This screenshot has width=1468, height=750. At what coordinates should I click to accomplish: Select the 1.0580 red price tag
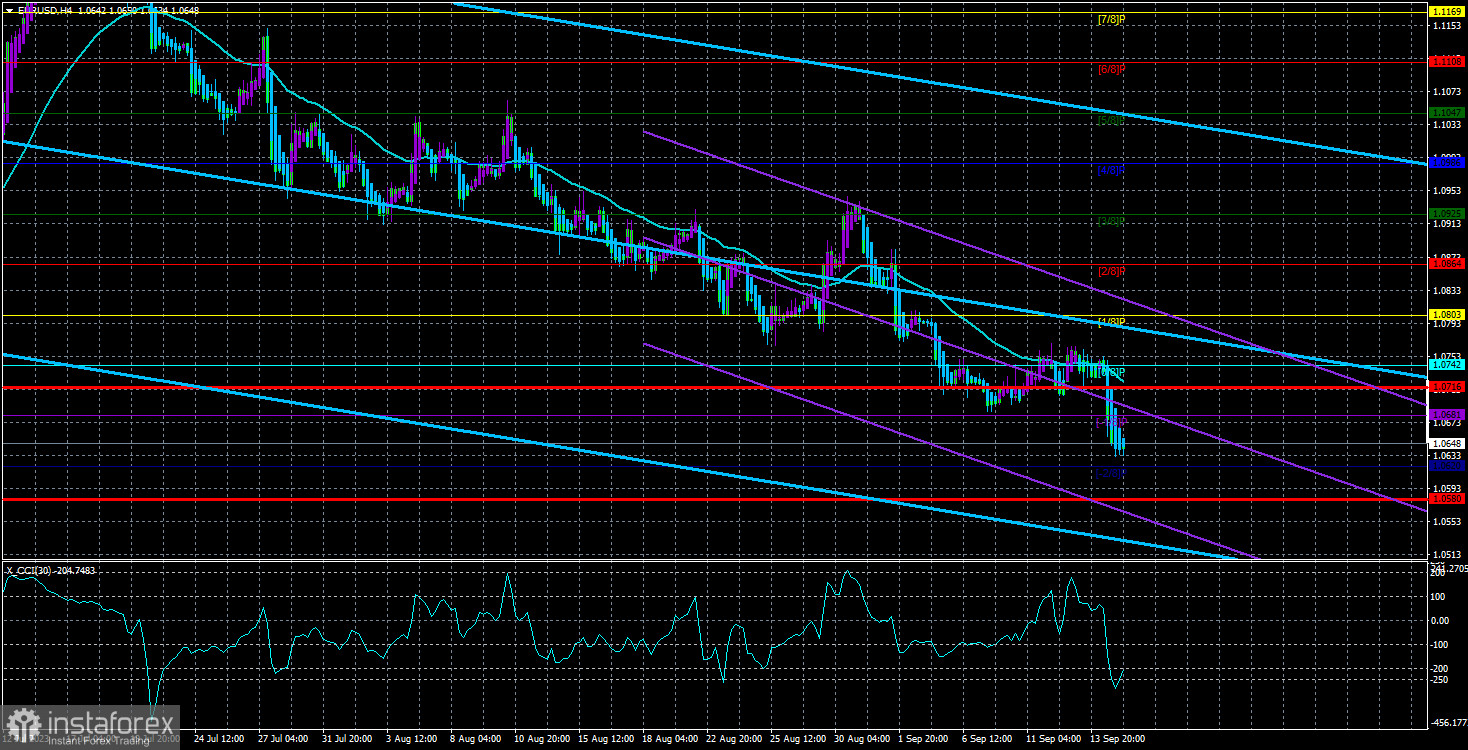[x=1447, y=498]
